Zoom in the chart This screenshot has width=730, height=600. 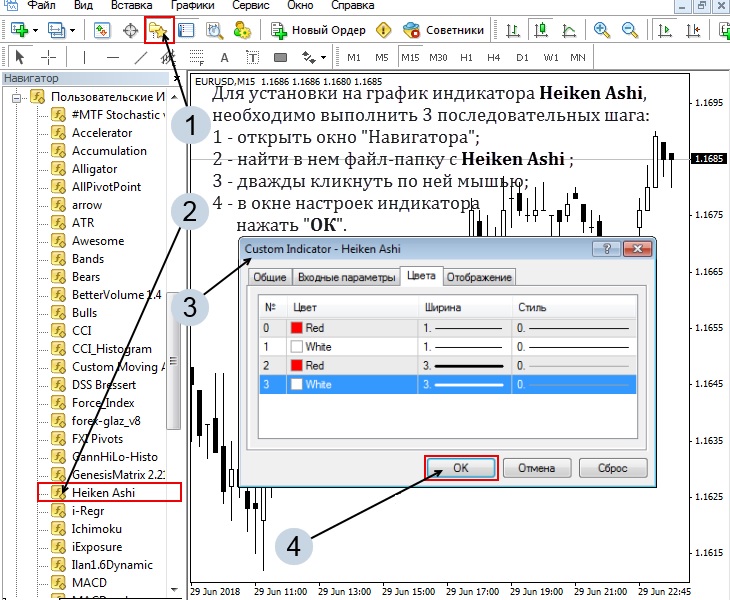pyautogui.click(x=602, y=30)
